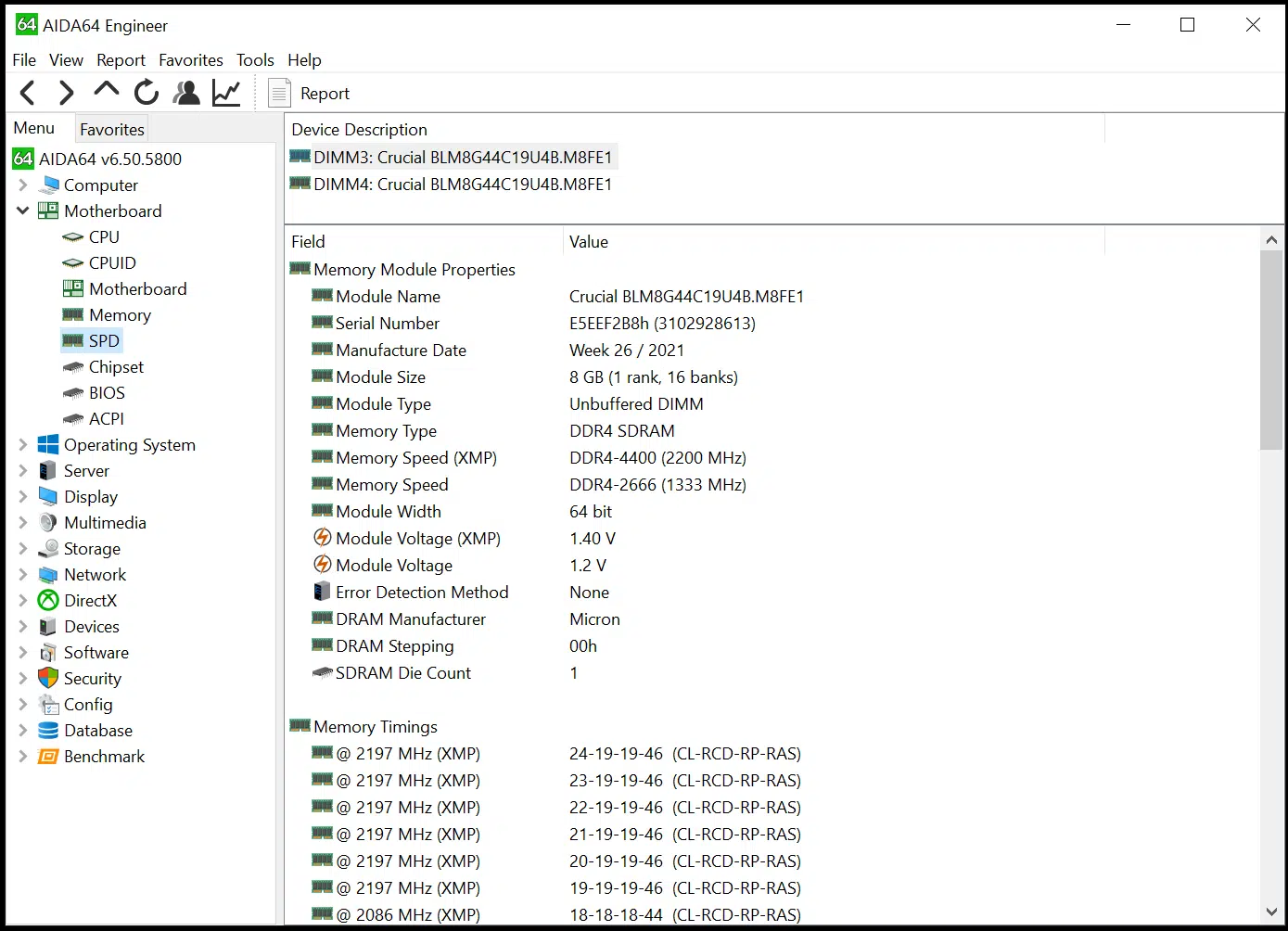Screen dimensions: 1288x931
Task: Expand the Display tree node
Action: click(23, 497)
